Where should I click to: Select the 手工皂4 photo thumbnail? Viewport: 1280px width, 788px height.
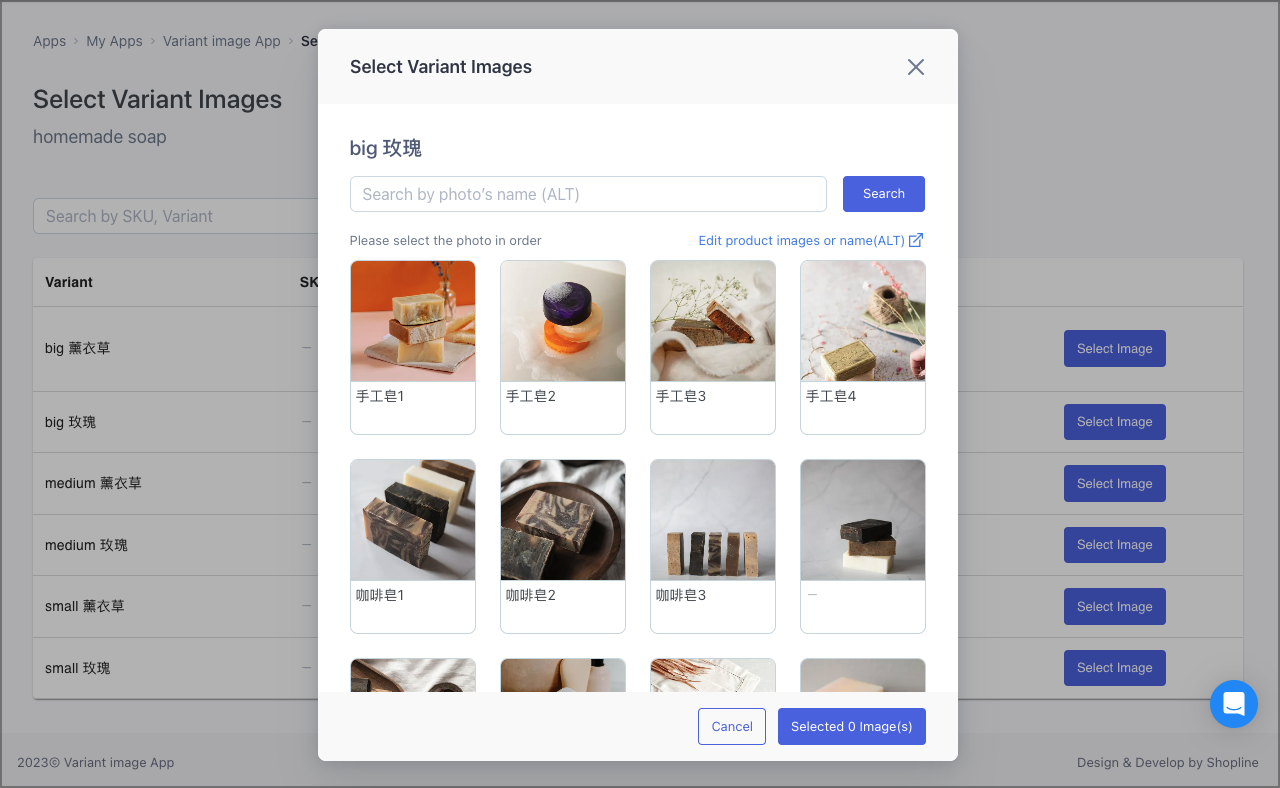(863, 321)
